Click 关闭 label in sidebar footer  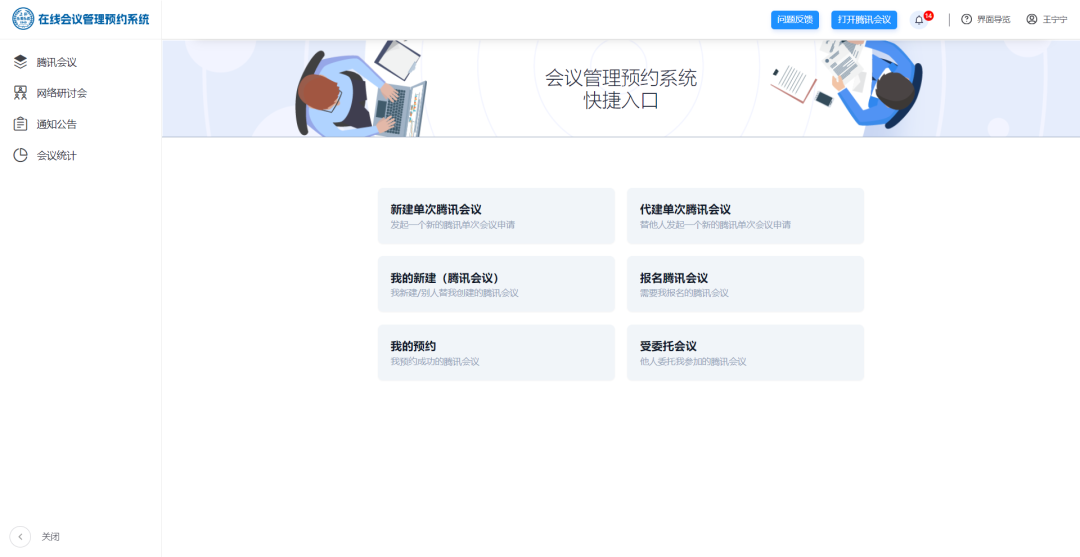coord(50,536)
